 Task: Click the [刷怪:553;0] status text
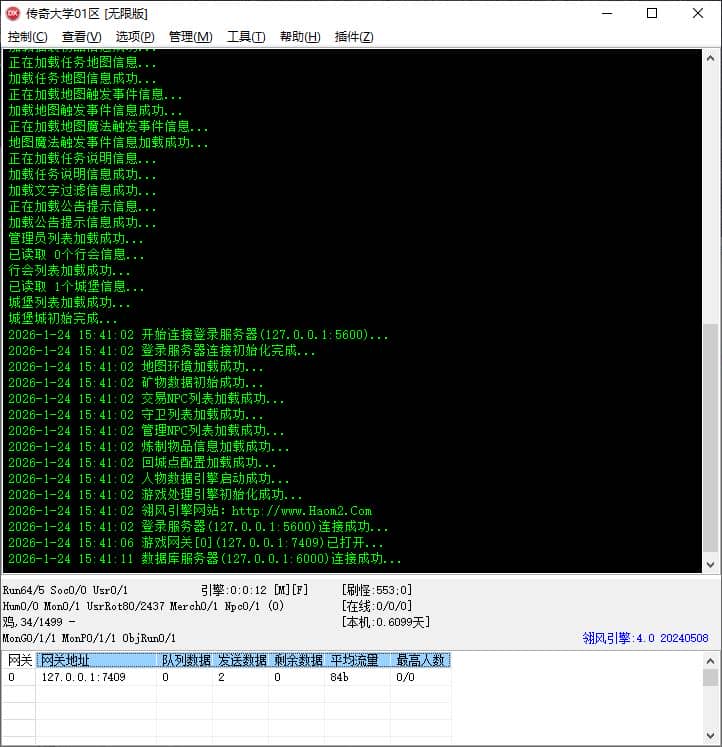click(x=377, y=590)
